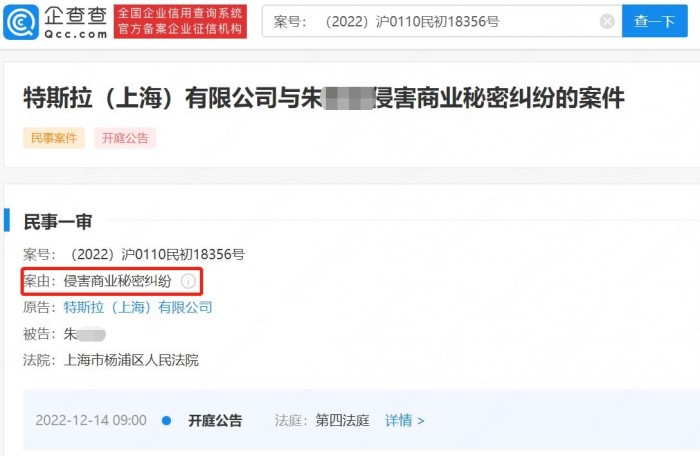The width and height of the screenshot is (700, 456).
Task: Click the red 全国企业信用查询系统 banner
Action: (180, 21)
